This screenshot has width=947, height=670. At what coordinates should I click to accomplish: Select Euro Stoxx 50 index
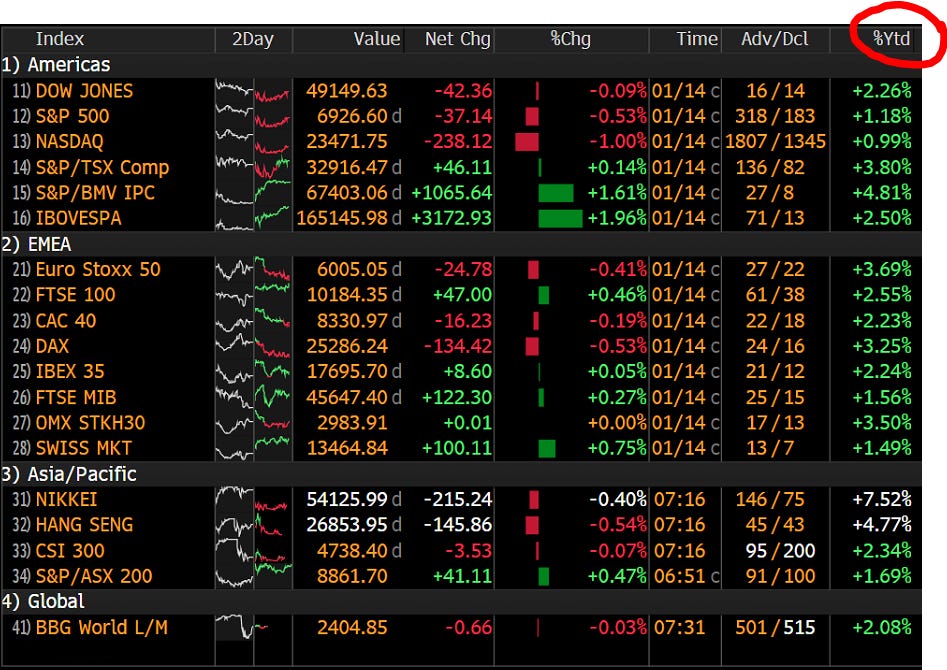pos(98,269)
